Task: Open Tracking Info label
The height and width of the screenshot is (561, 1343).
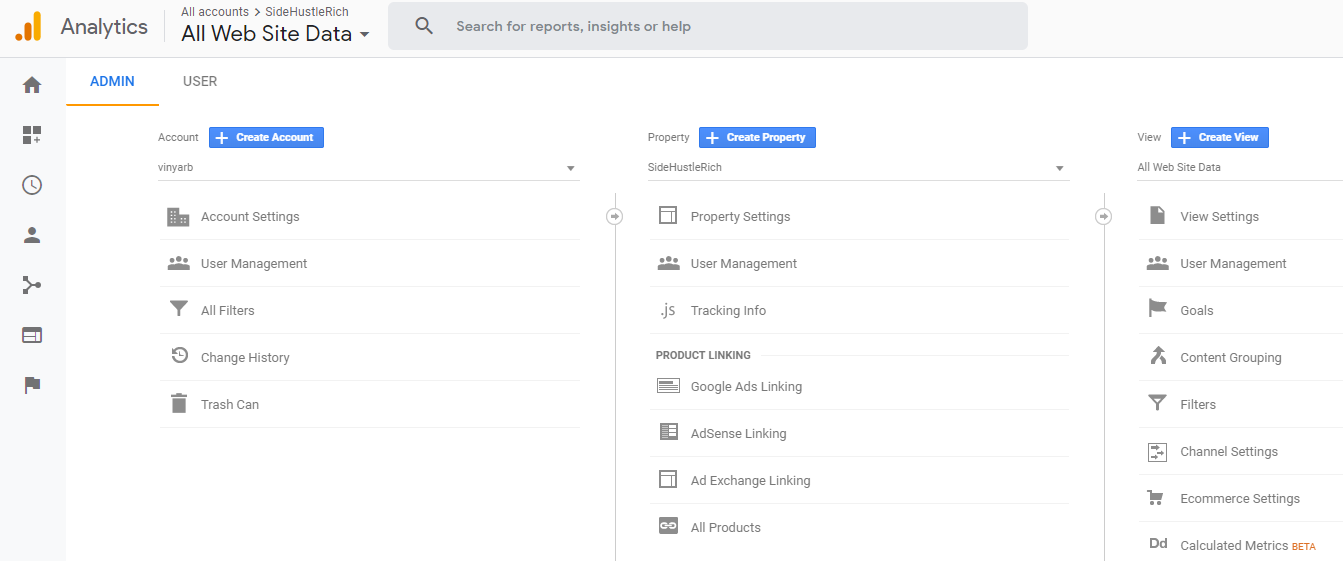Action: 728,311
